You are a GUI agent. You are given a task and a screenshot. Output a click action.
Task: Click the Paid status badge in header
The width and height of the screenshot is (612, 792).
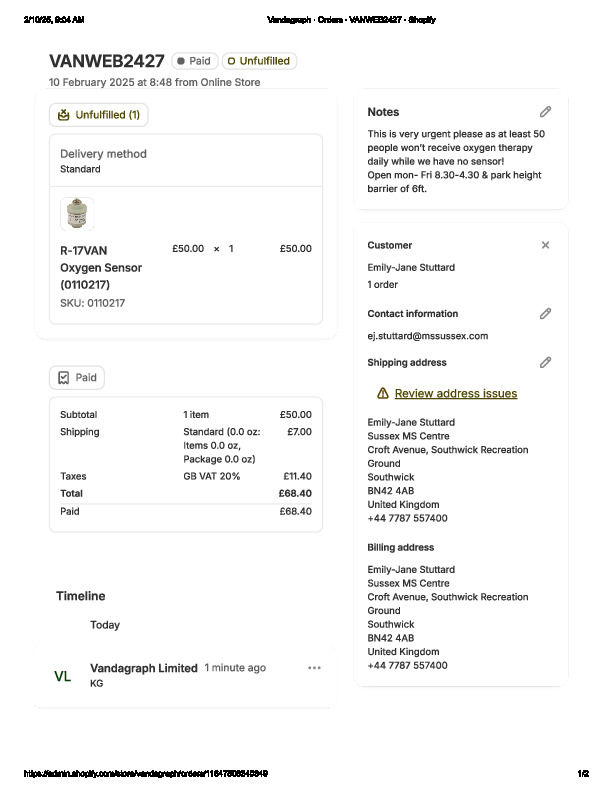click(194, 61)
